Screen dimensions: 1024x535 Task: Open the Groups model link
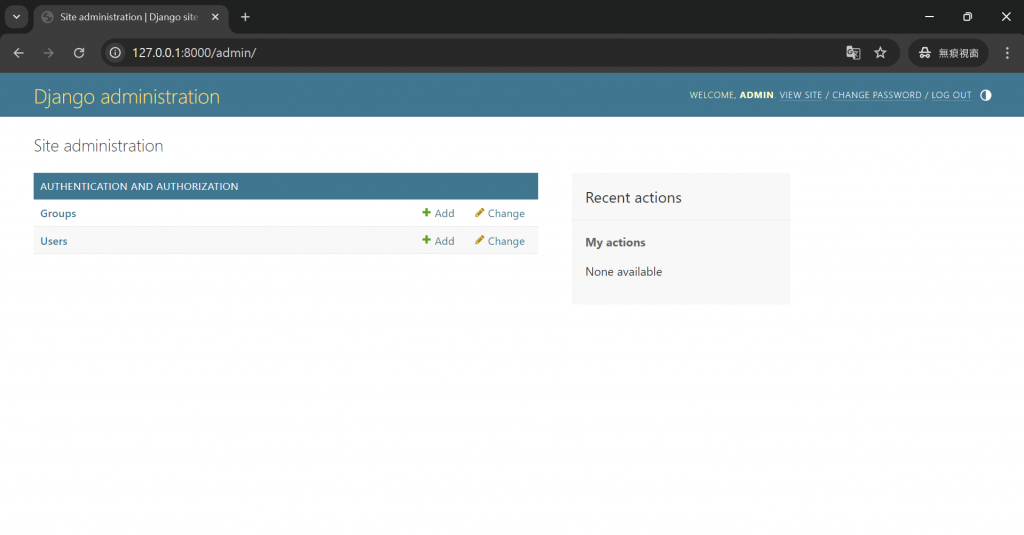click(58, 214)
